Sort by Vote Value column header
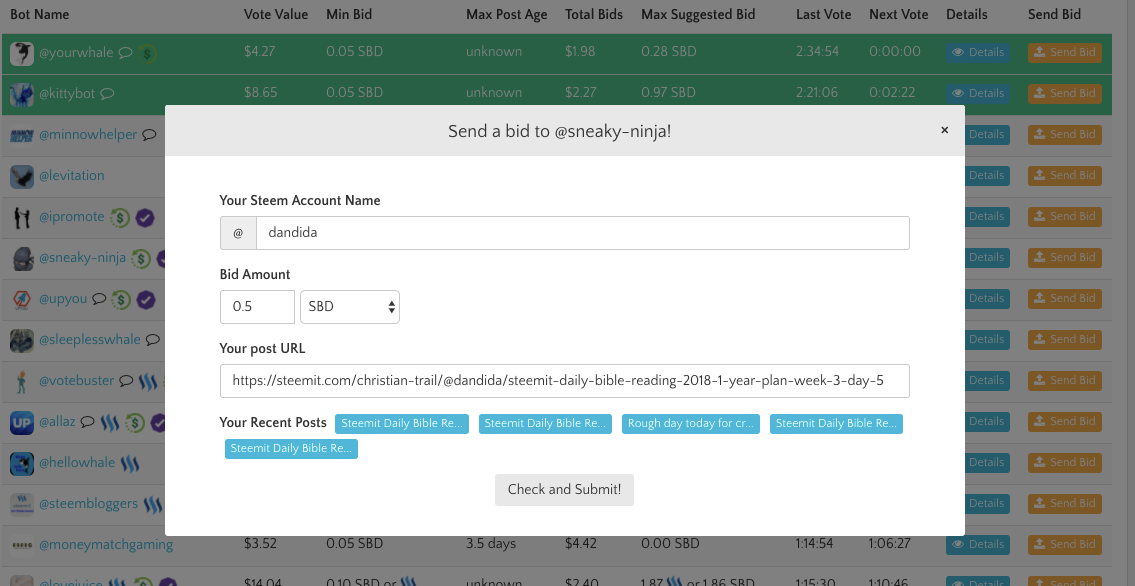The height and width of the screenshot is (586, 1135). pos(276,14)
